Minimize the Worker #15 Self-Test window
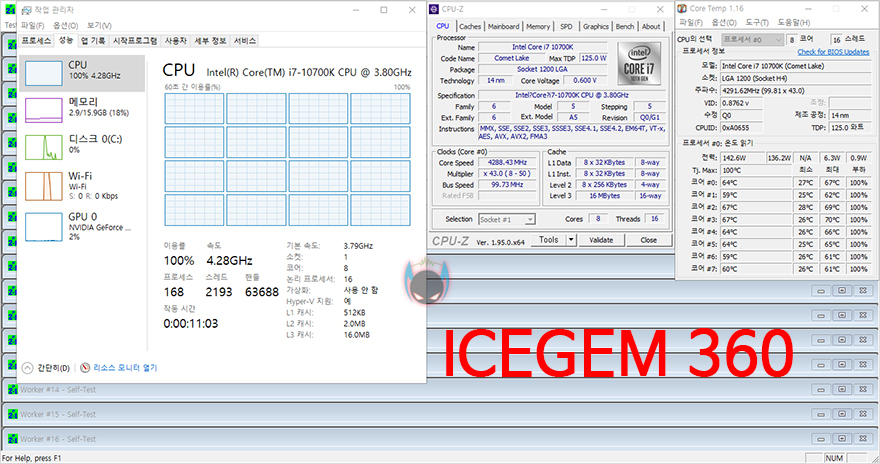Screen dimensions: 880x464 click(x=821, y=414)
